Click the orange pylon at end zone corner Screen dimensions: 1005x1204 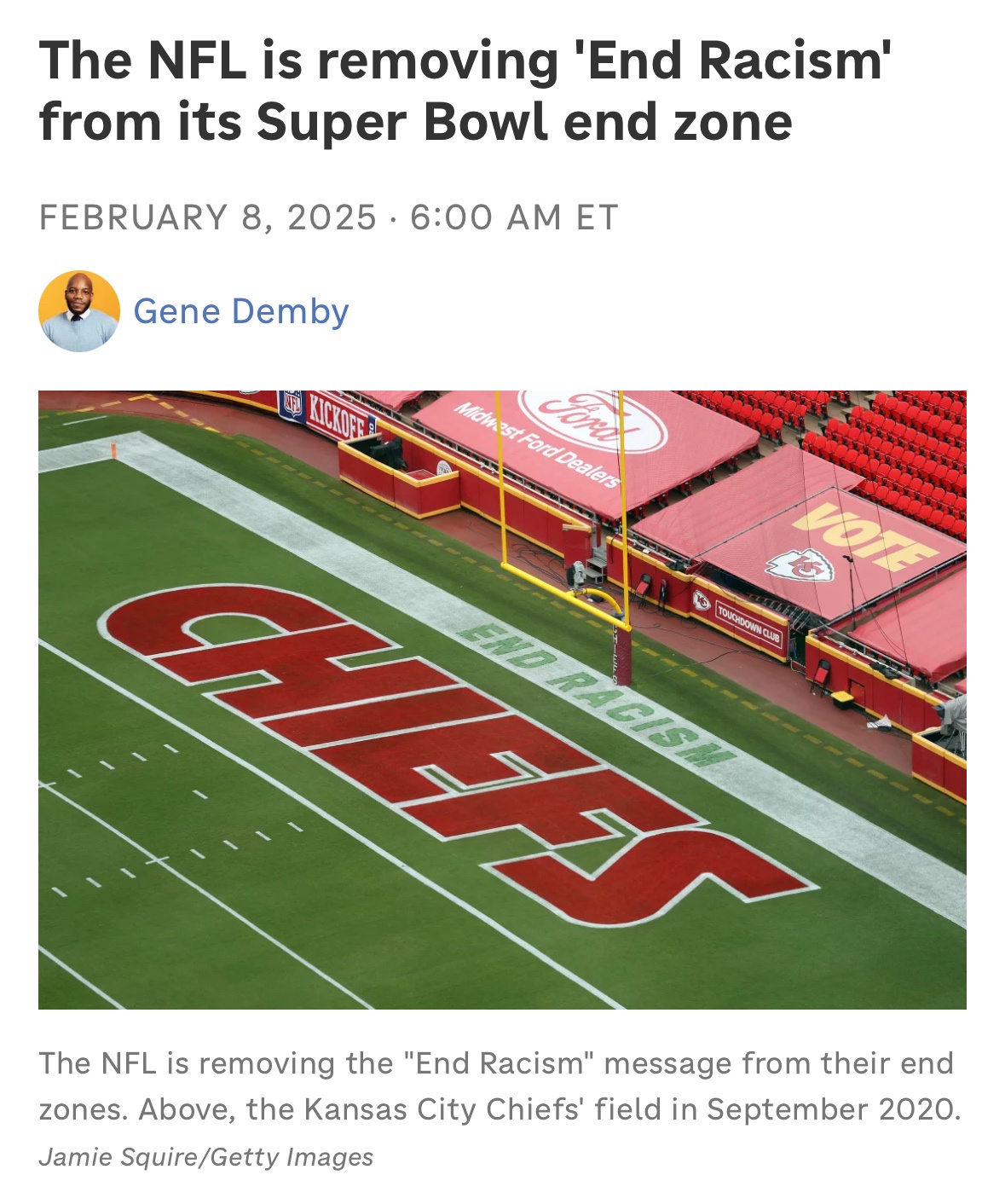(x=113, y=449)
